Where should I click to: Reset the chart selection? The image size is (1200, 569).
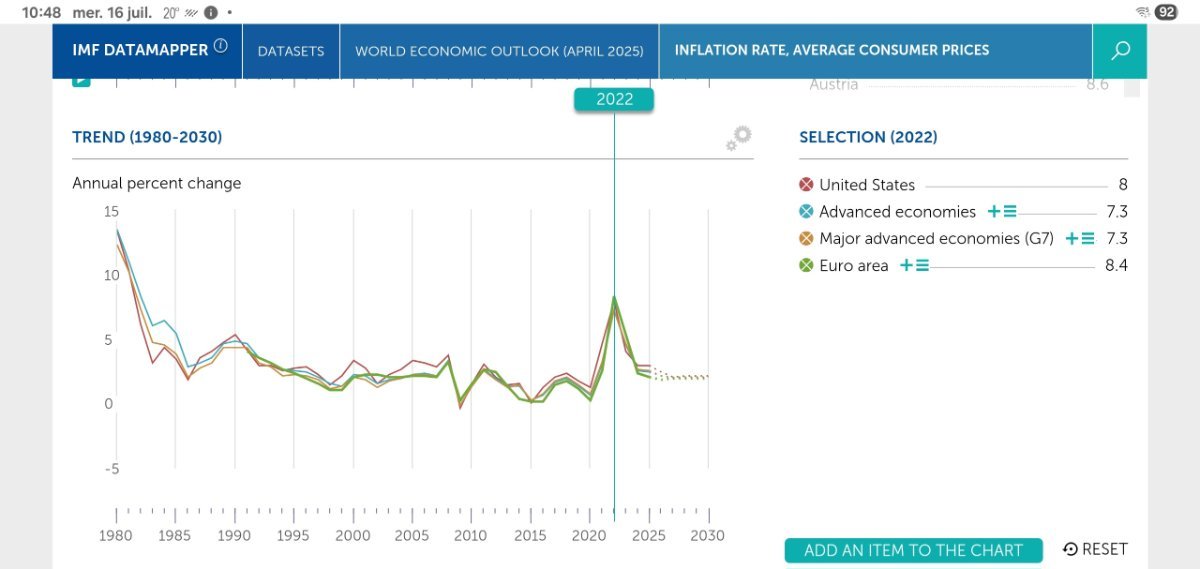pyautogui.click(x=1095, y=549)
